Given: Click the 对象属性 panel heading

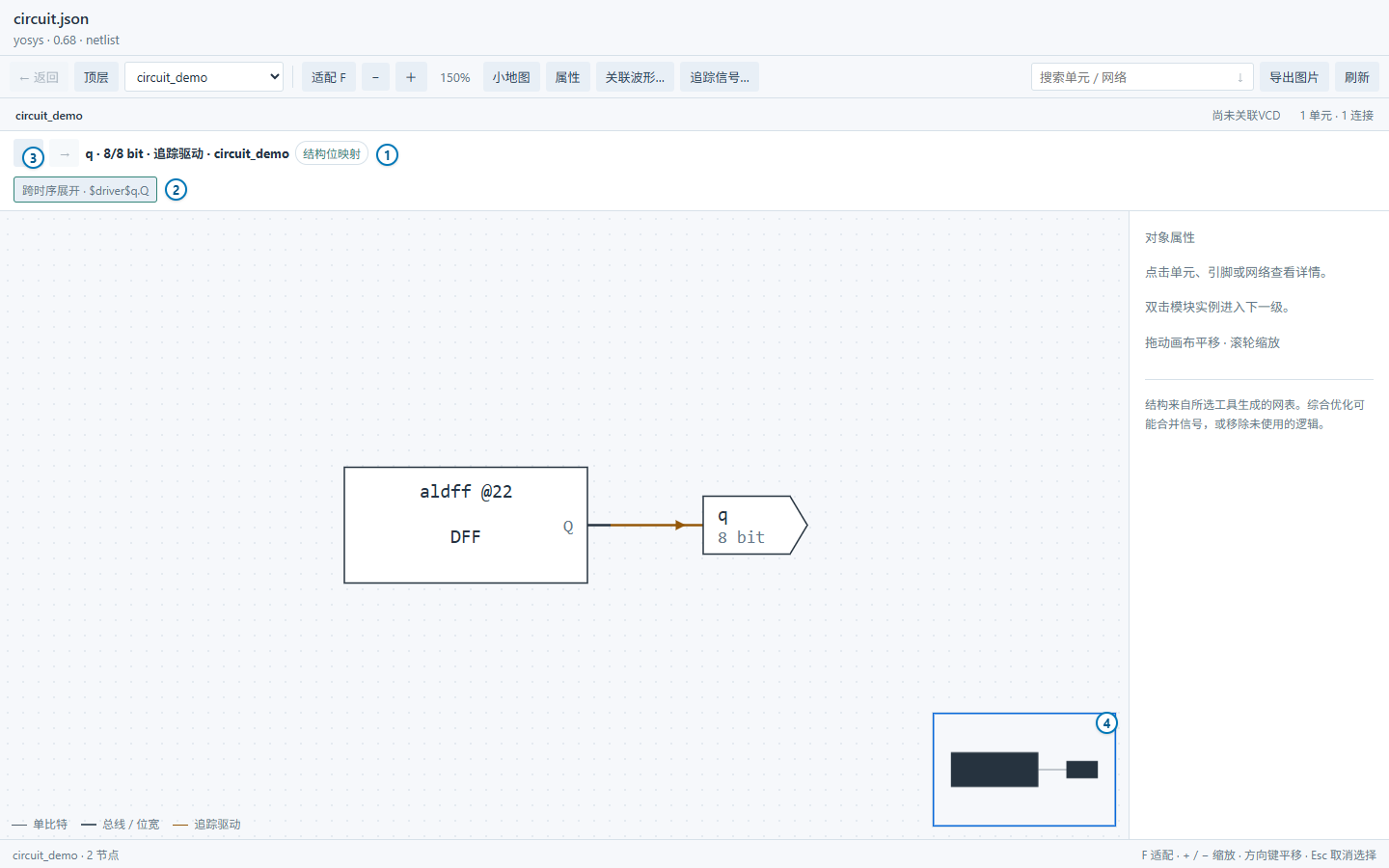Looking at the screenshot, I should click(x=1170, y=237).
